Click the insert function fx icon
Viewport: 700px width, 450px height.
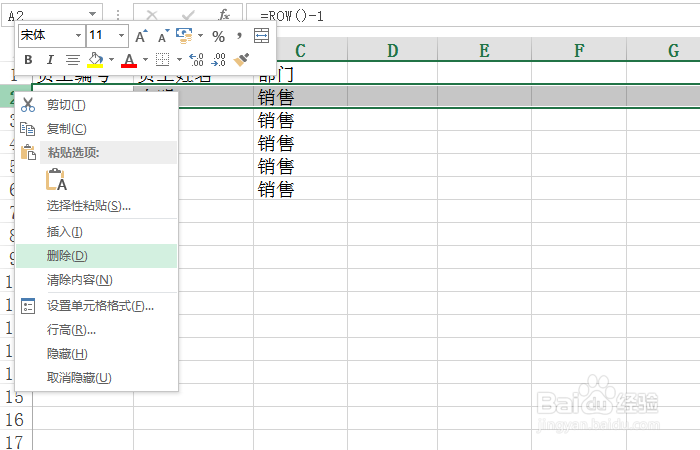[x=224, y=15]
